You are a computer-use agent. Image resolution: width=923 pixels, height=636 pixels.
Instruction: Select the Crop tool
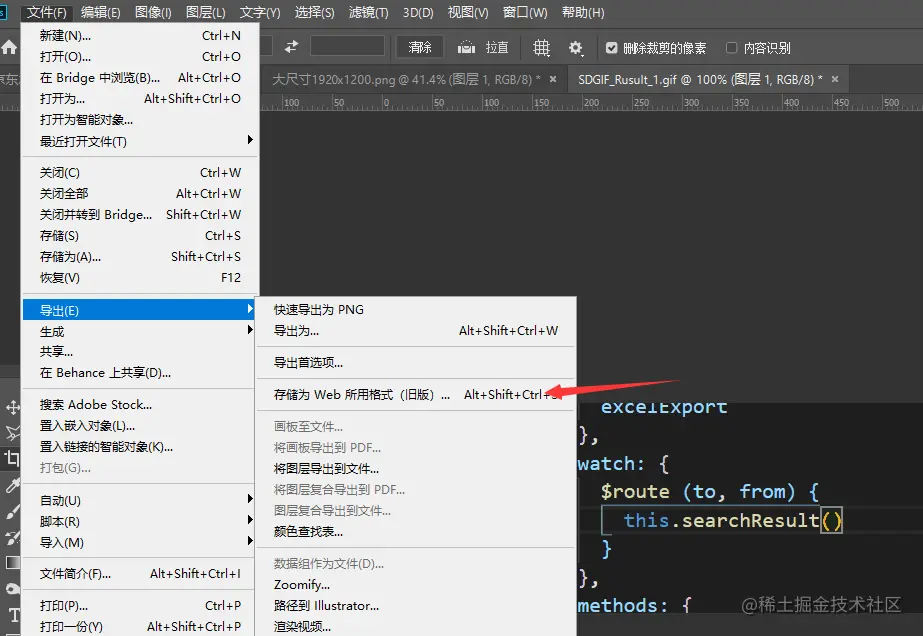(x=12, y=458)
